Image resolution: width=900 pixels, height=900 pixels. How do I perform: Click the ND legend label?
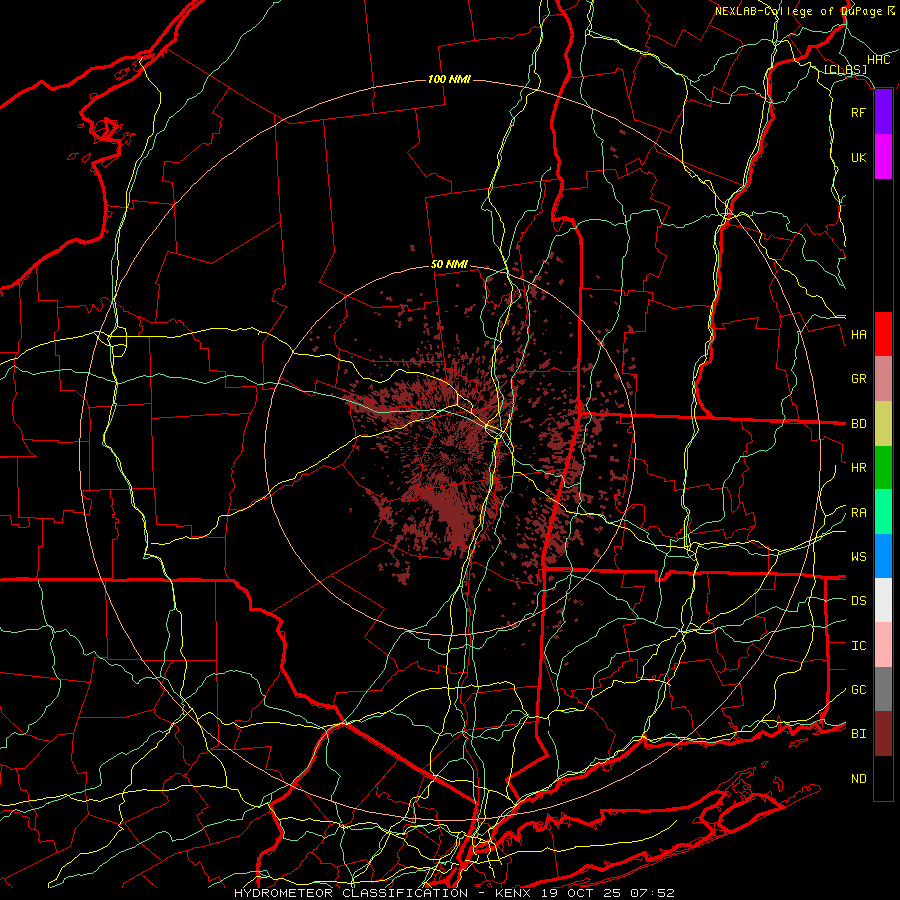click(x=858, y=779)
